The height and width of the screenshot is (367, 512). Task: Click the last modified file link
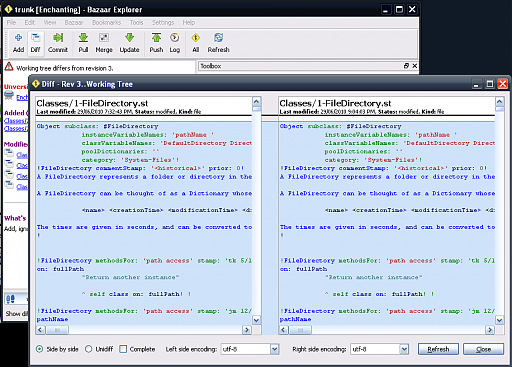click(x=22, y=187)
